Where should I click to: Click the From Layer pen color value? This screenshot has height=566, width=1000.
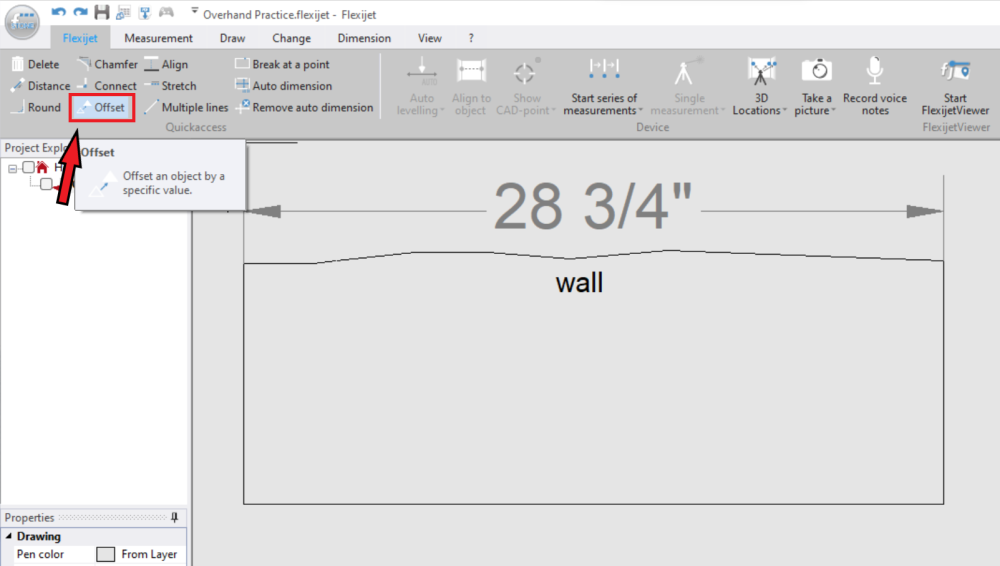coord(149,554)
